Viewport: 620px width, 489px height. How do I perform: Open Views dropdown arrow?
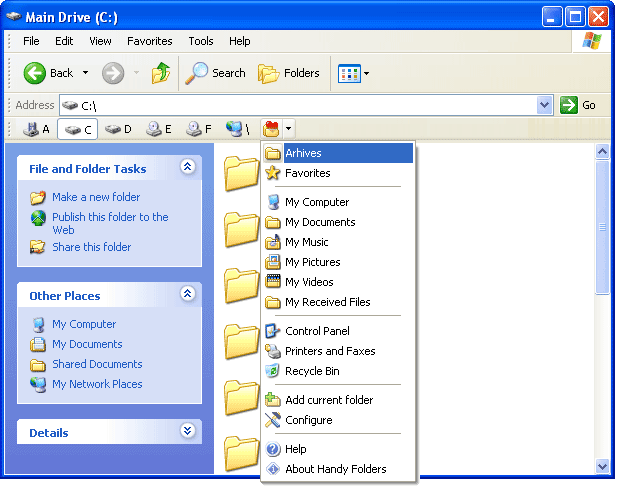[367, 74]
